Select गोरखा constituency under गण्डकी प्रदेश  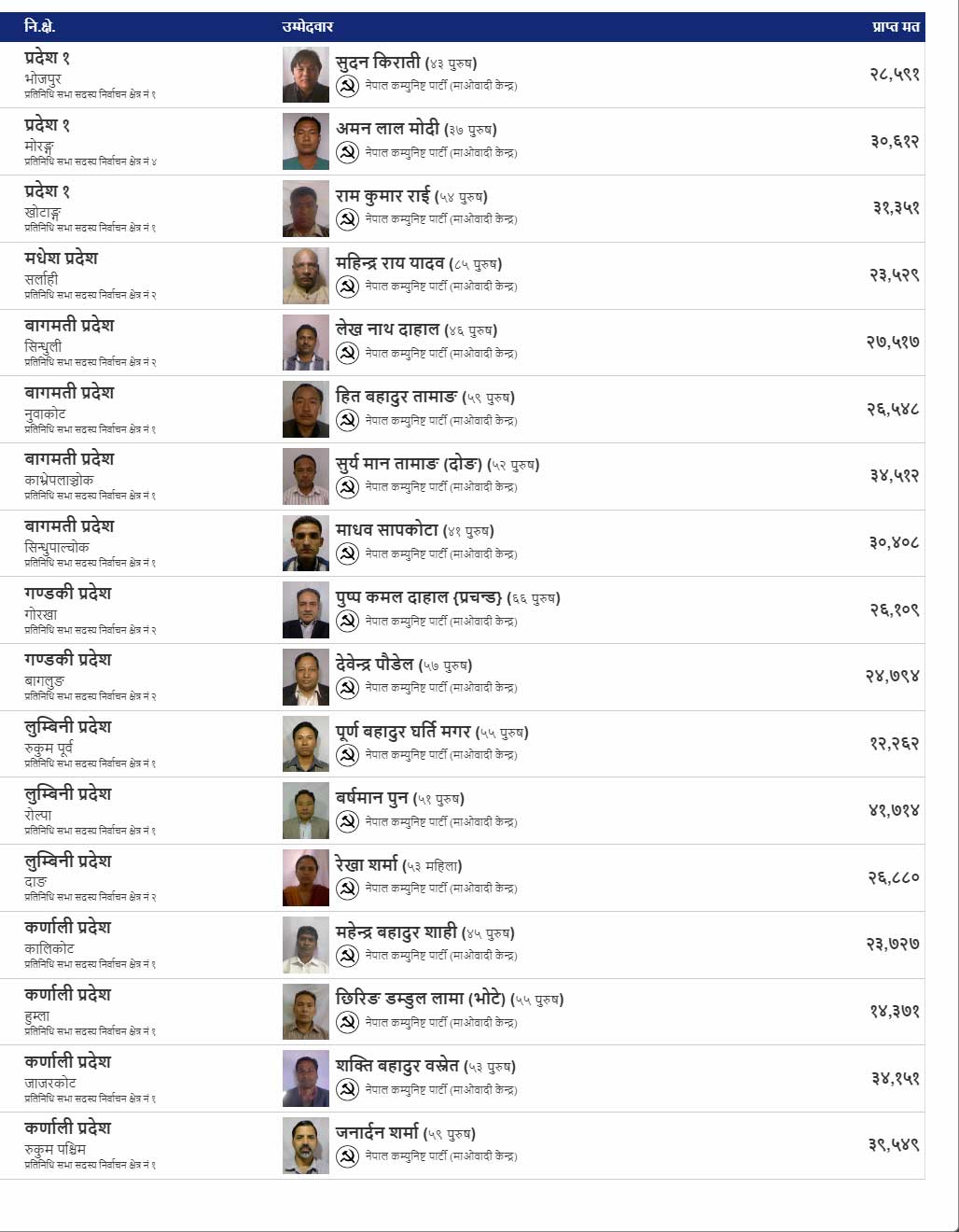41,614
